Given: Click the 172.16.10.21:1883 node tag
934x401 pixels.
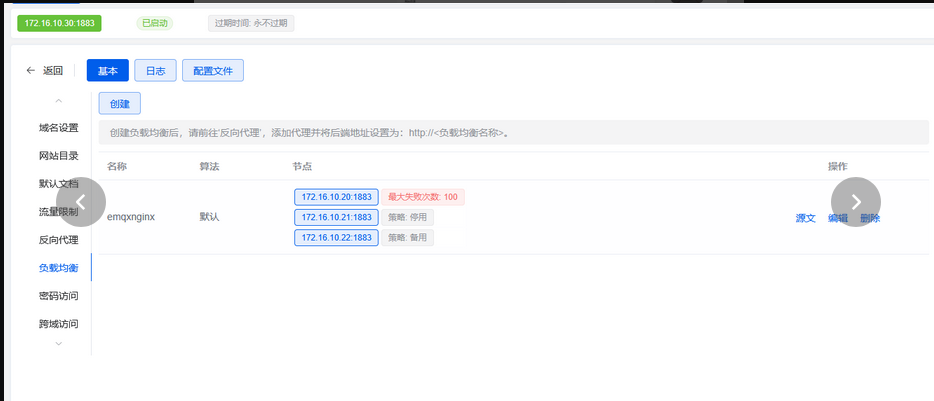Looking at the screenshot, I should click(336, 217).
